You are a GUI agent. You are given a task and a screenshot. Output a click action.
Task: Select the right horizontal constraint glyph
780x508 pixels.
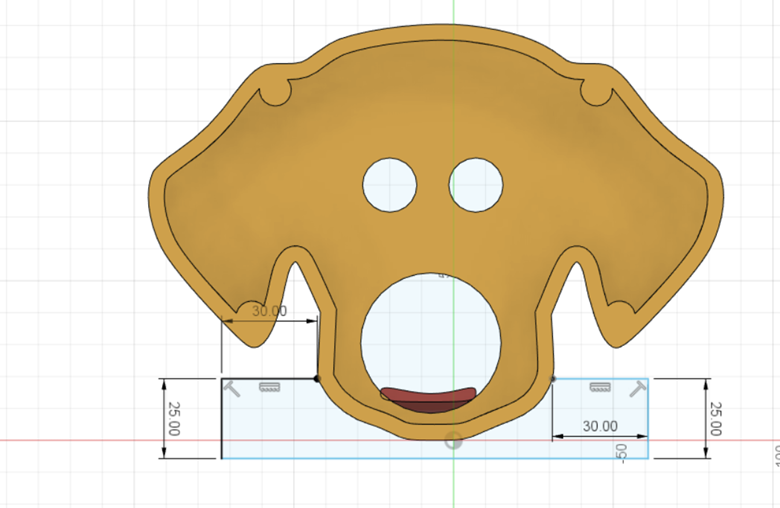point(600,387)
